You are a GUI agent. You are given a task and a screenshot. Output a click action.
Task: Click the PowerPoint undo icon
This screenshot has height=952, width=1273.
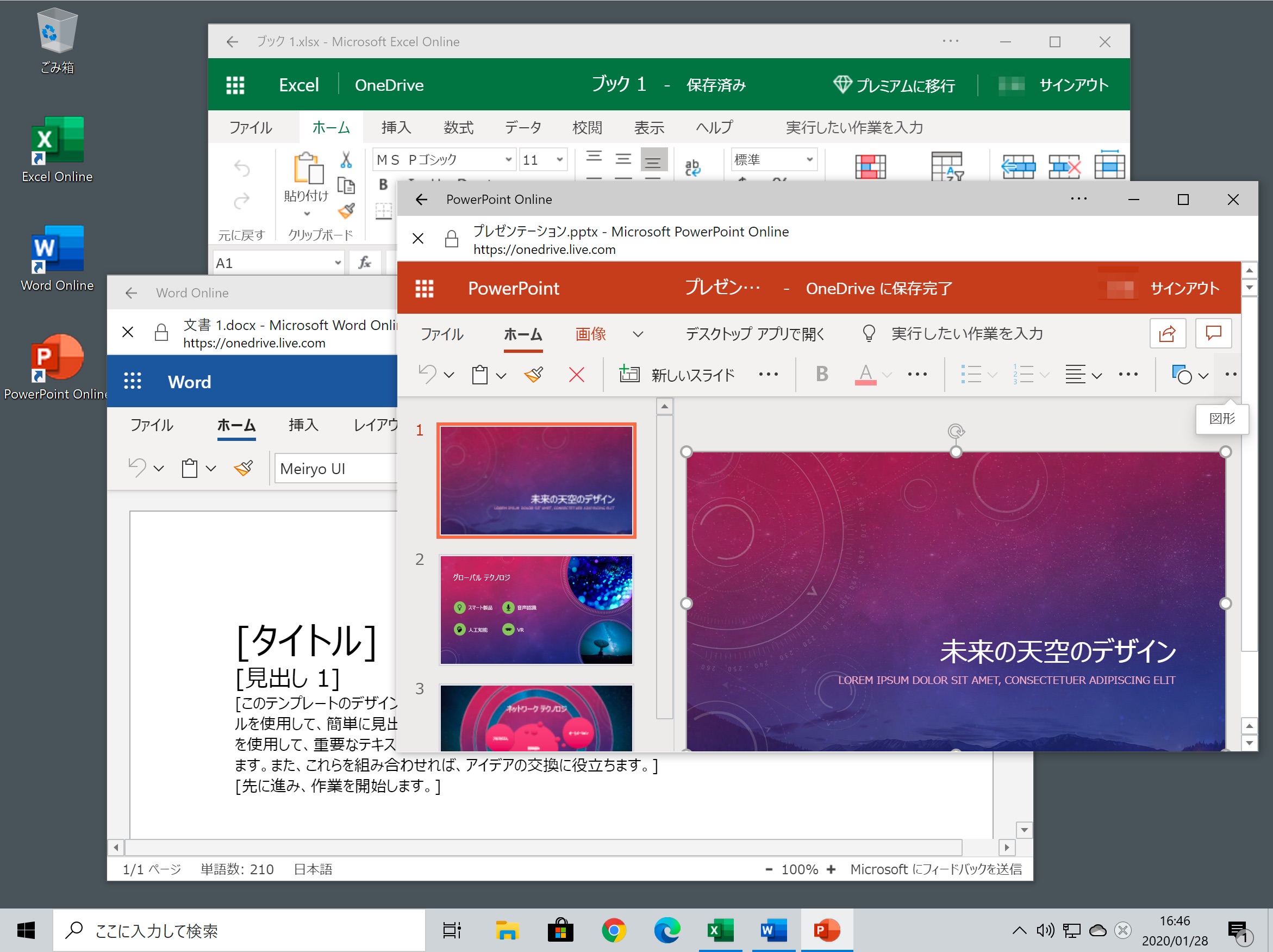point(427,374)
